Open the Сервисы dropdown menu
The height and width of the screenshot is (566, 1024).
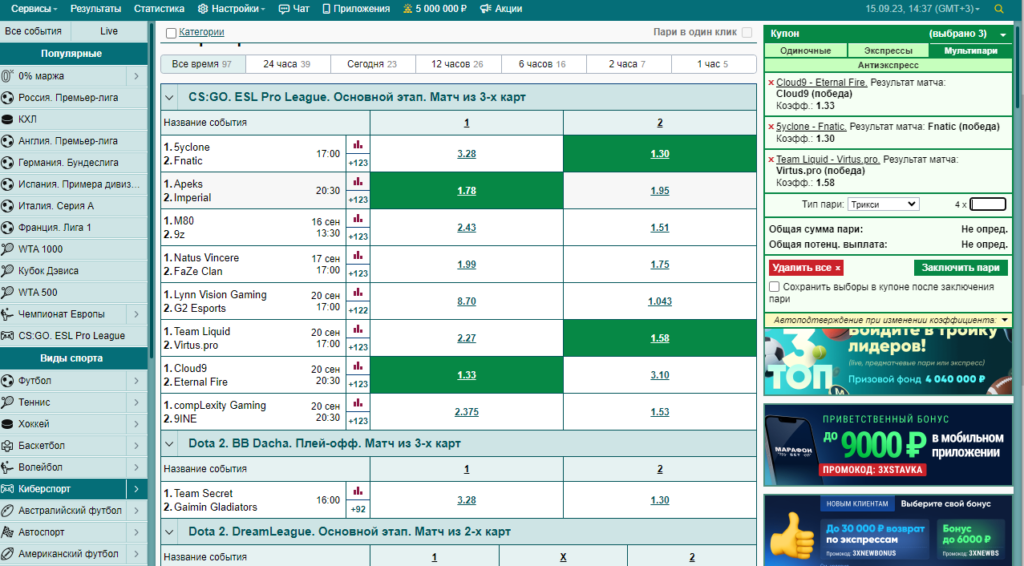34,9
